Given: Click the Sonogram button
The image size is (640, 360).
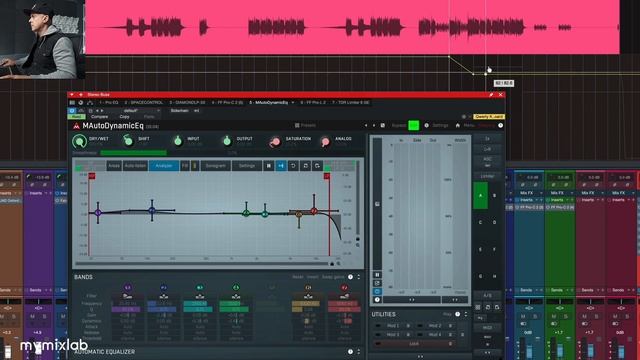Looking at the screenshot, I should [x=216, y=166].
